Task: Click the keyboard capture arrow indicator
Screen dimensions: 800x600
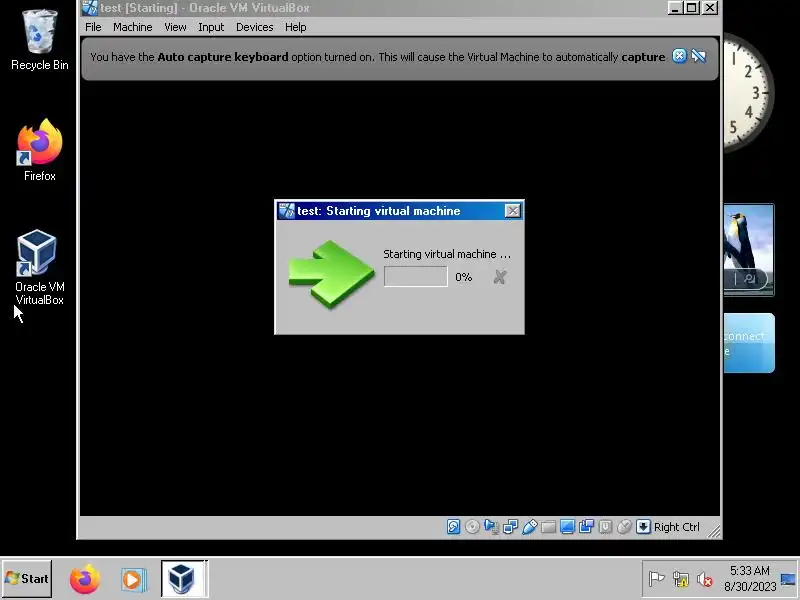Action: [x=643, y=527]
